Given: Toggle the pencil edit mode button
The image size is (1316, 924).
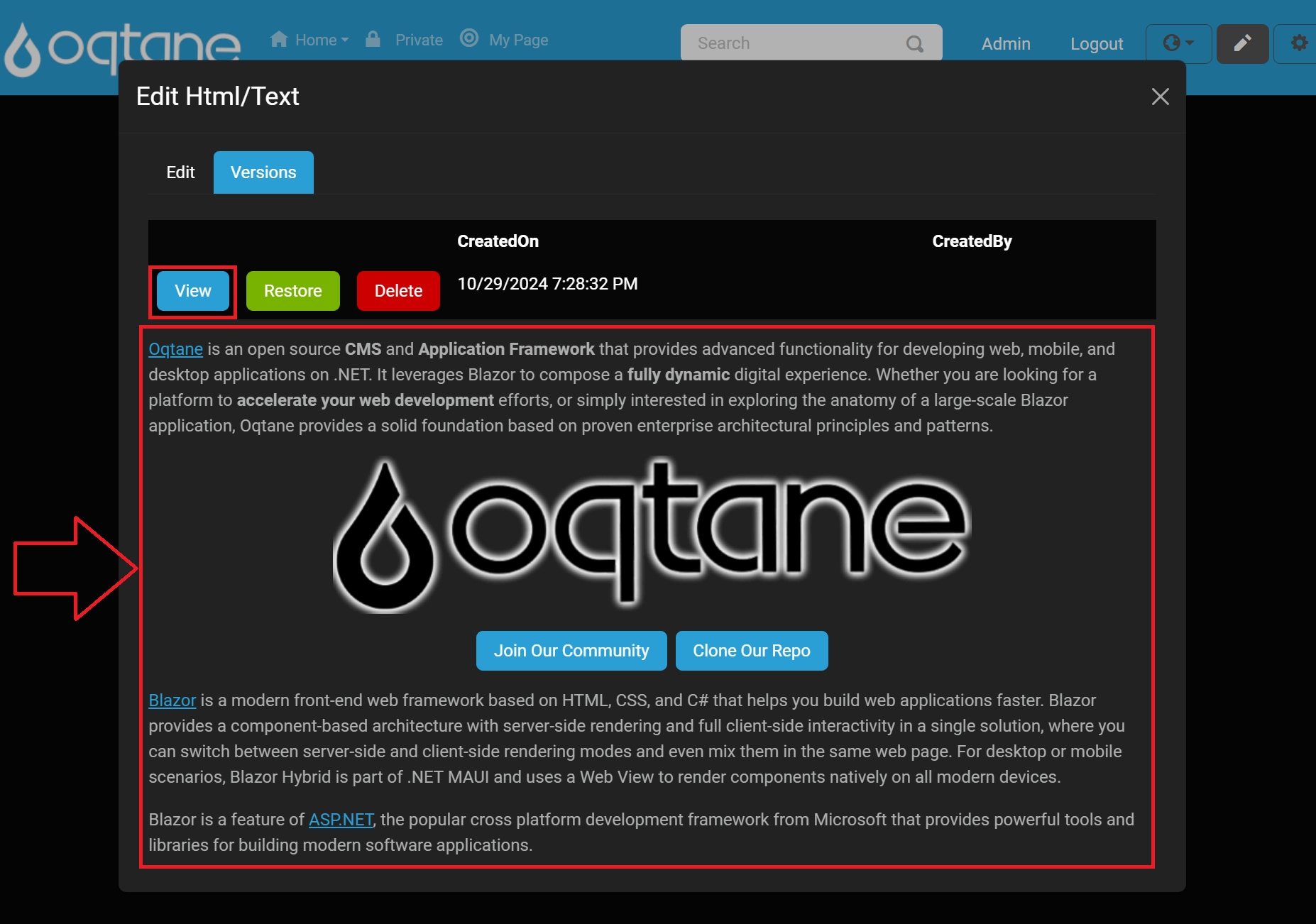Looking at the screenshot, I should [1242, 43].
